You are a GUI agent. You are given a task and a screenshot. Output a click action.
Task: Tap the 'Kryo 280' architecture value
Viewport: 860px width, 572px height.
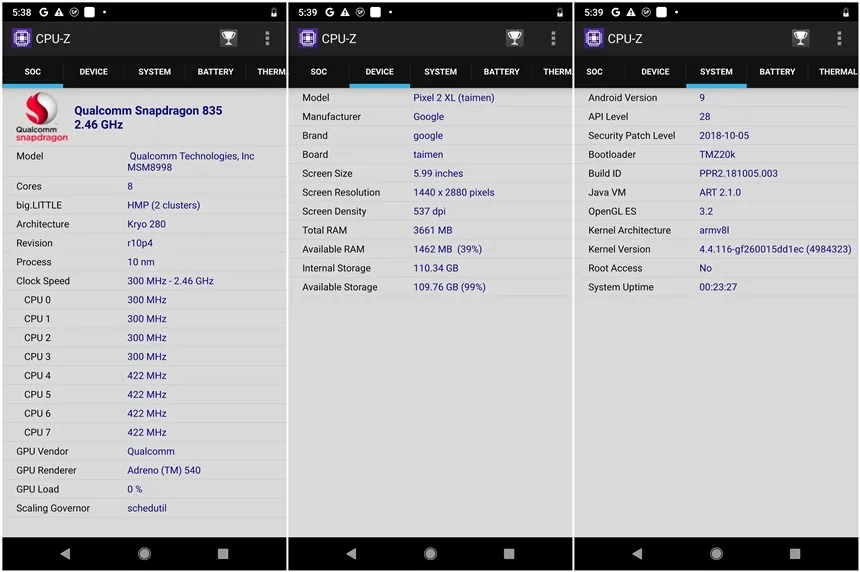pyautogui.click(x=146, y=224)
